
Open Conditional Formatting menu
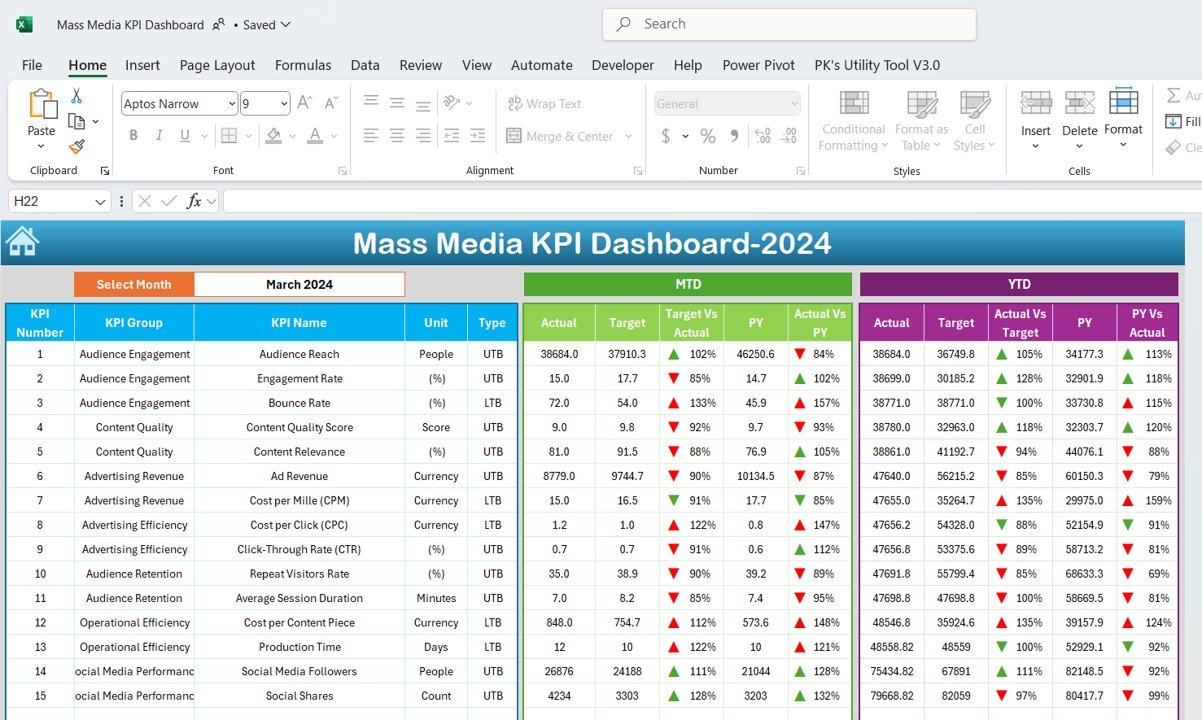click(854, 121)
